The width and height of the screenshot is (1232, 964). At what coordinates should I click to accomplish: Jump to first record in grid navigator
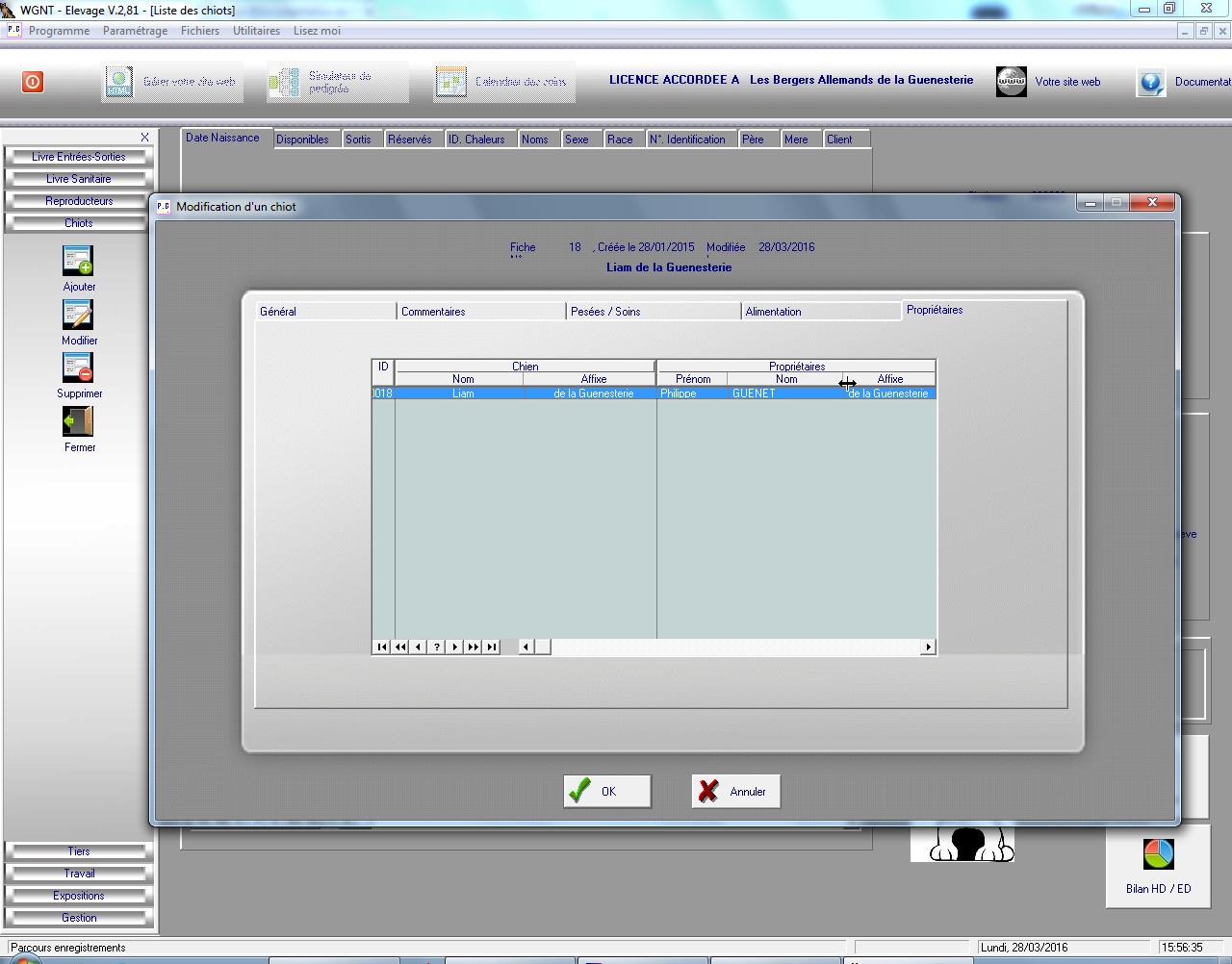[x=382, y=647]
